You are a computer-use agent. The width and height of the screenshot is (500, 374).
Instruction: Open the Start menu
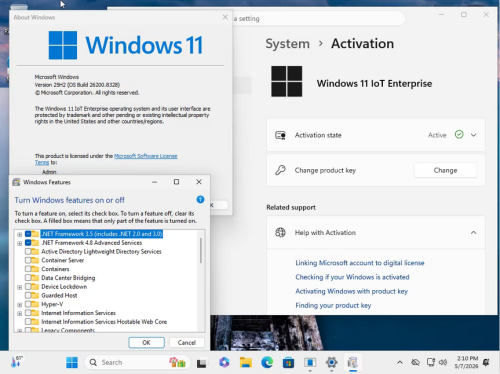[x=72, y=362]
